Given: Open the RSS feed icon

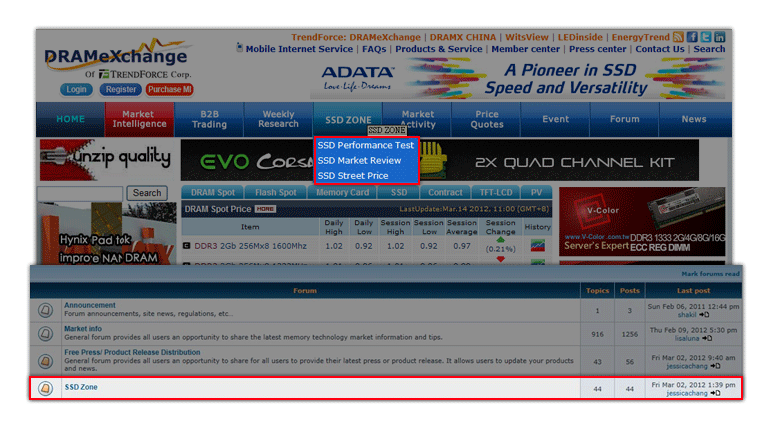Looking at the screenshot, I should [678, 37].
